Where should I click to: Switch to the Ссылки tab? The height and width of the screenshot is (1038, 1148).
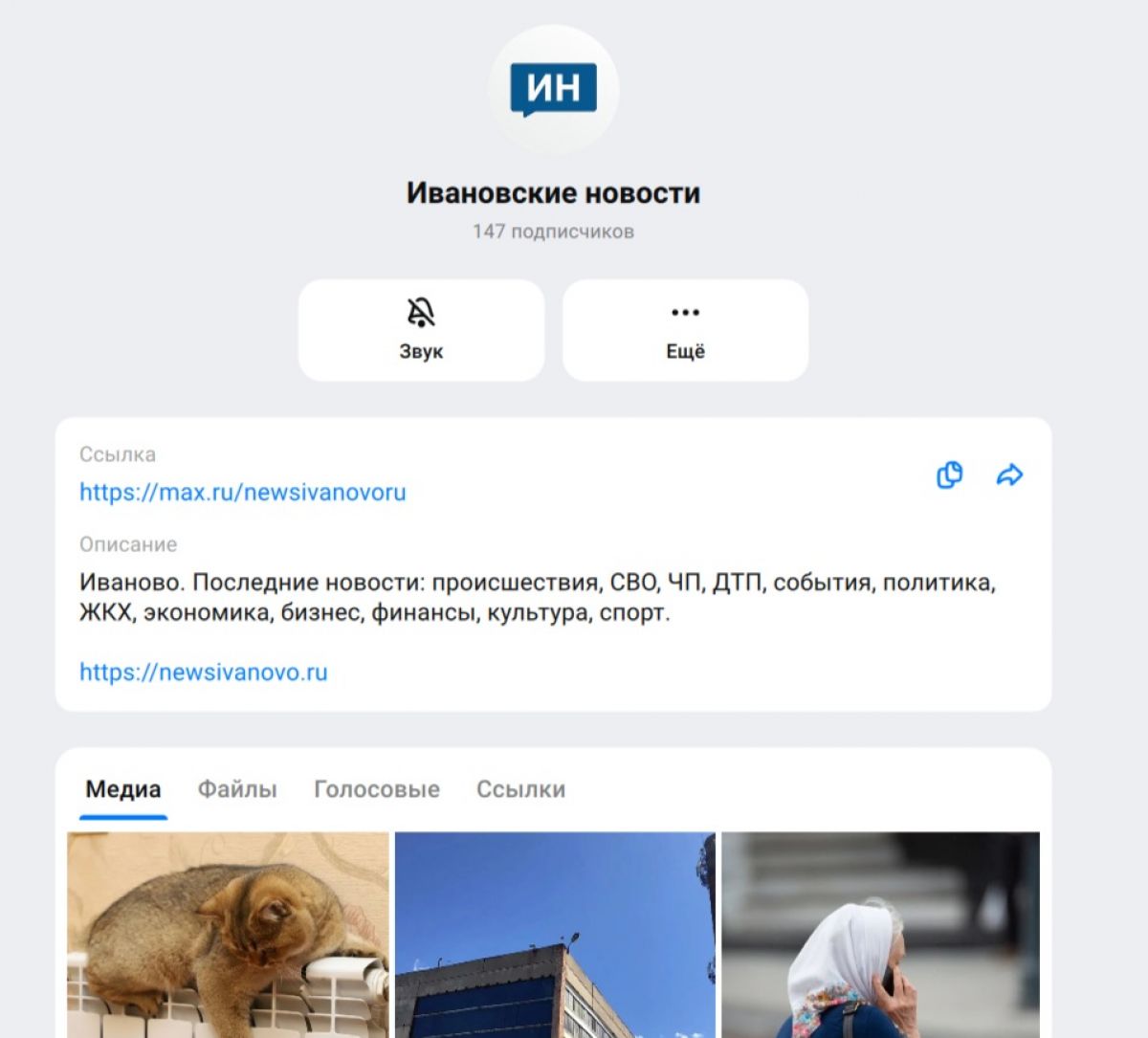[x=521, y=789]
